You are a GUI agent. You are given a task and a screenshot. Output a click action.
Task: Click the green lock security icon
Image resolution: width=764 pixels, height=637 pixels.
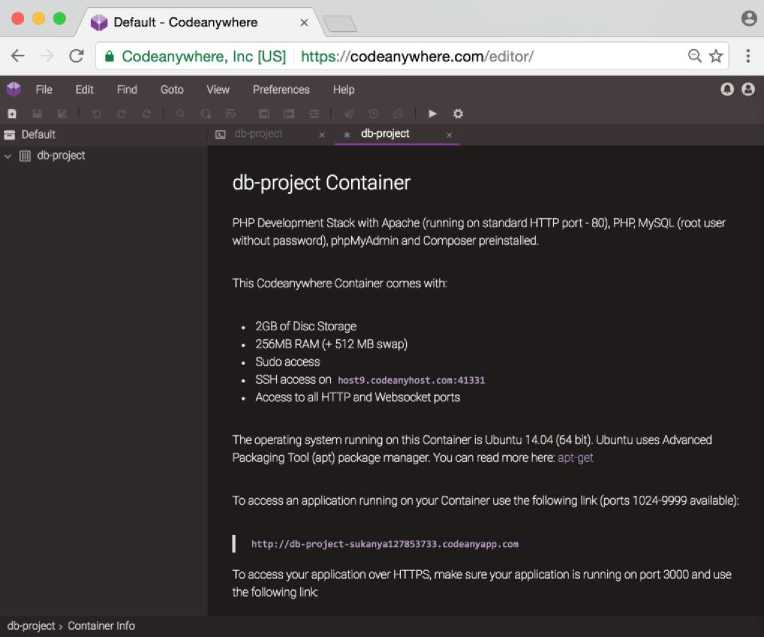pyautogui.click(x=110, y=57)
